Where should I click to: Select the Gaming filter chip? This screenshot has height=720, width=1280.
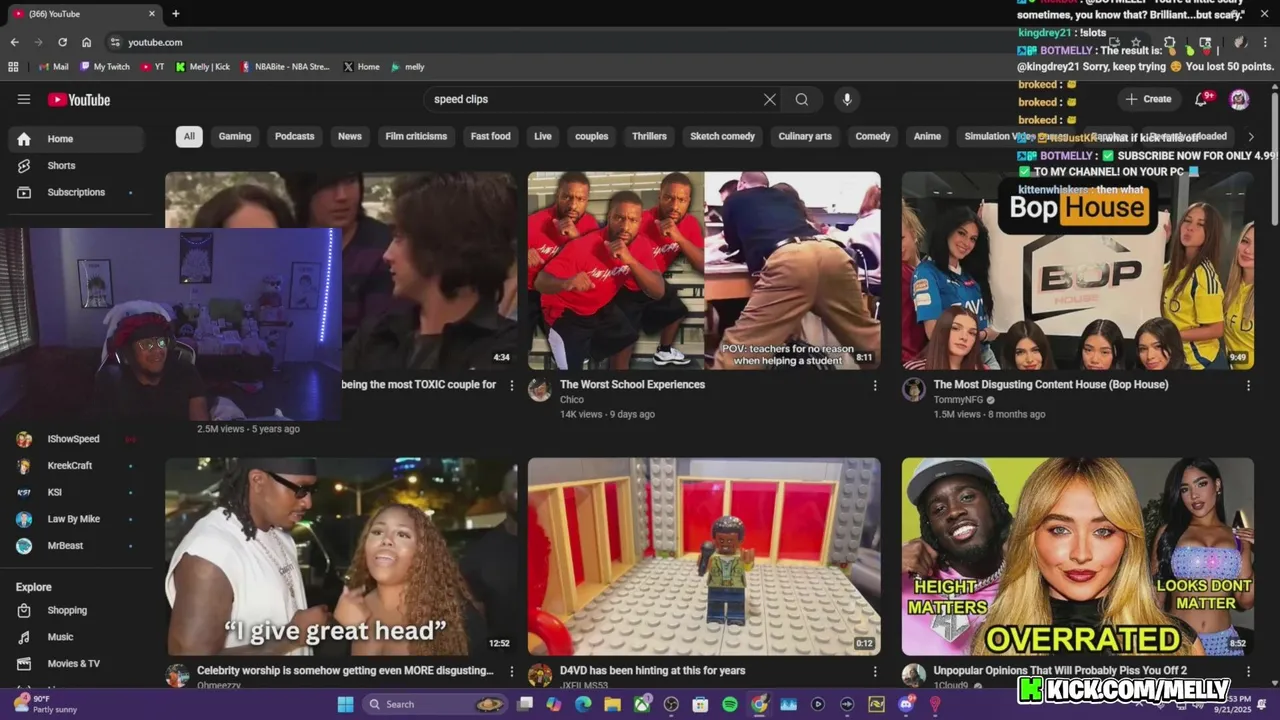[235, 136]
